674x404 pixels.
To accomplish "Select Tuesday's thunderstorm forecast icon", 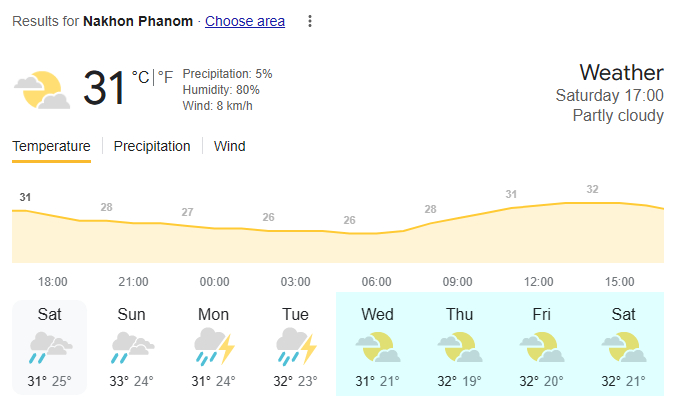I will 296,346.
